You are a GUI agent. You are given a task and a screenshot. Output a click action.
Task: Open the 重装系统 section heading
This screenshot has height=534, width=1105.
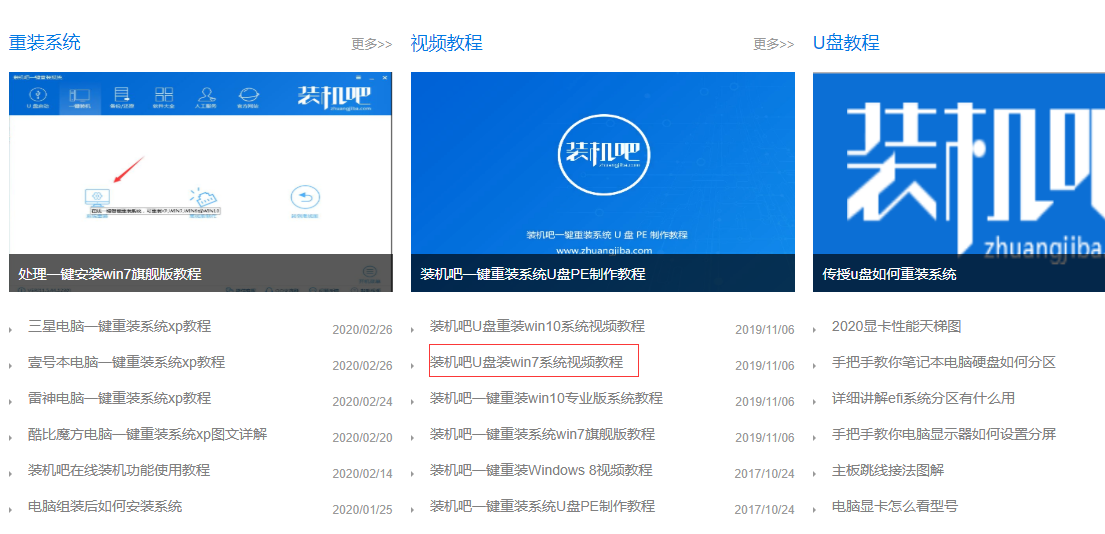point(45,43)
